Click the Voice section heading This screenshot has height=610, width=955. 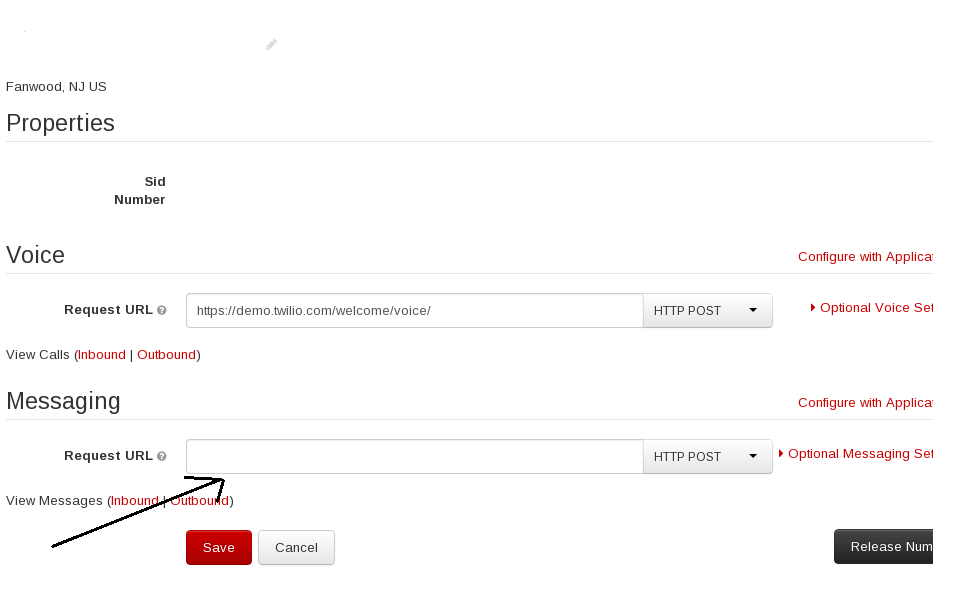point(35,255)
